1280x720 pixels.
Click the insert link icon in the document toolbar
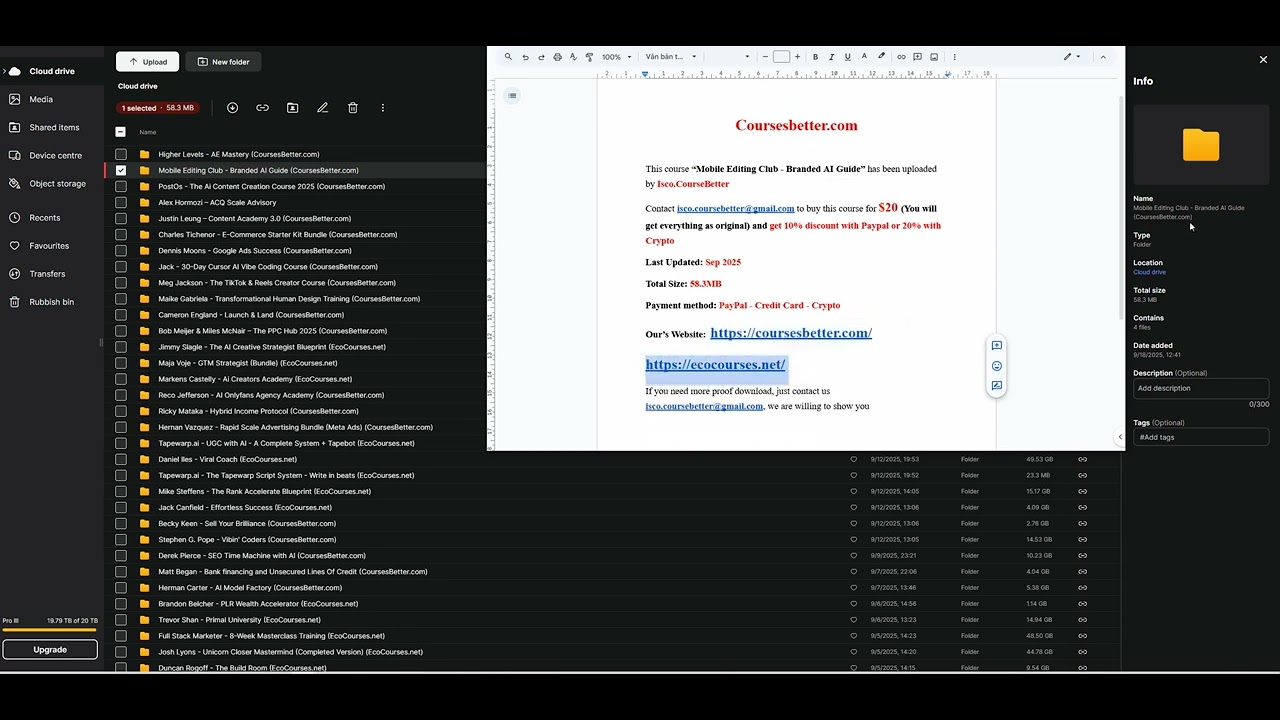point(901,57)
